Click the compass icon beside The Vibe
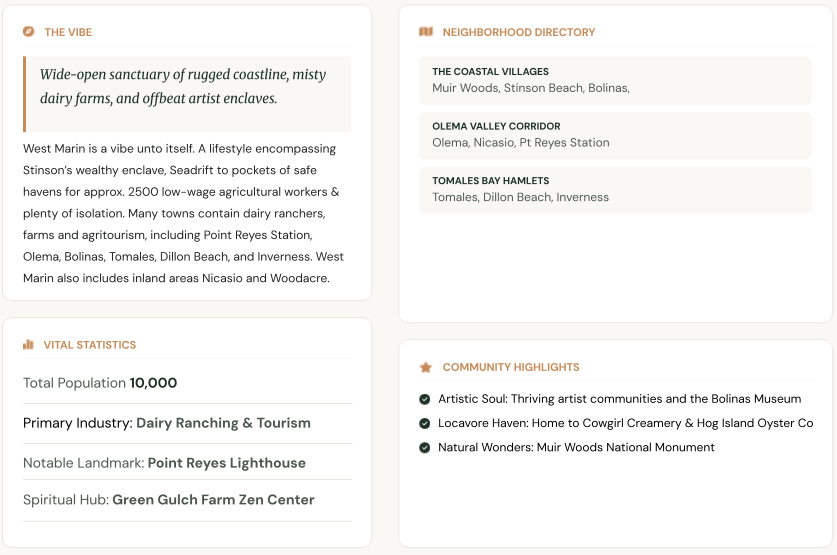Viewport: 837px width, 555px height. pos(29,32)
